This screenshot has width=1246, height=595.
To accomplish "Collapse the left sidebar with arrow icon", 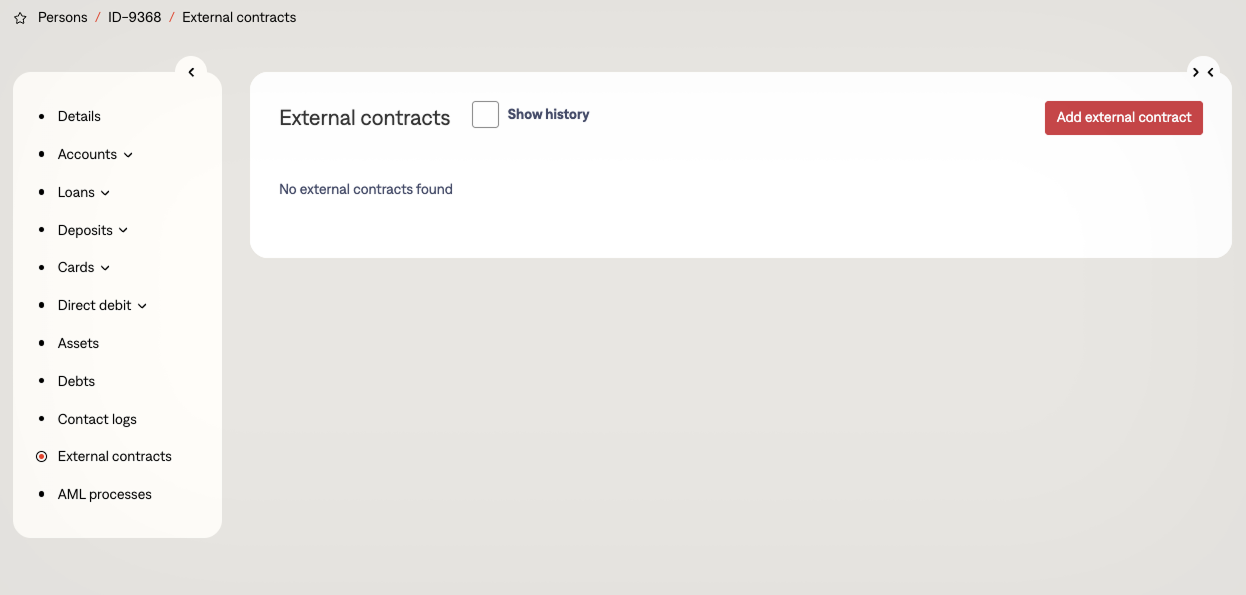I will click(191, 72).
